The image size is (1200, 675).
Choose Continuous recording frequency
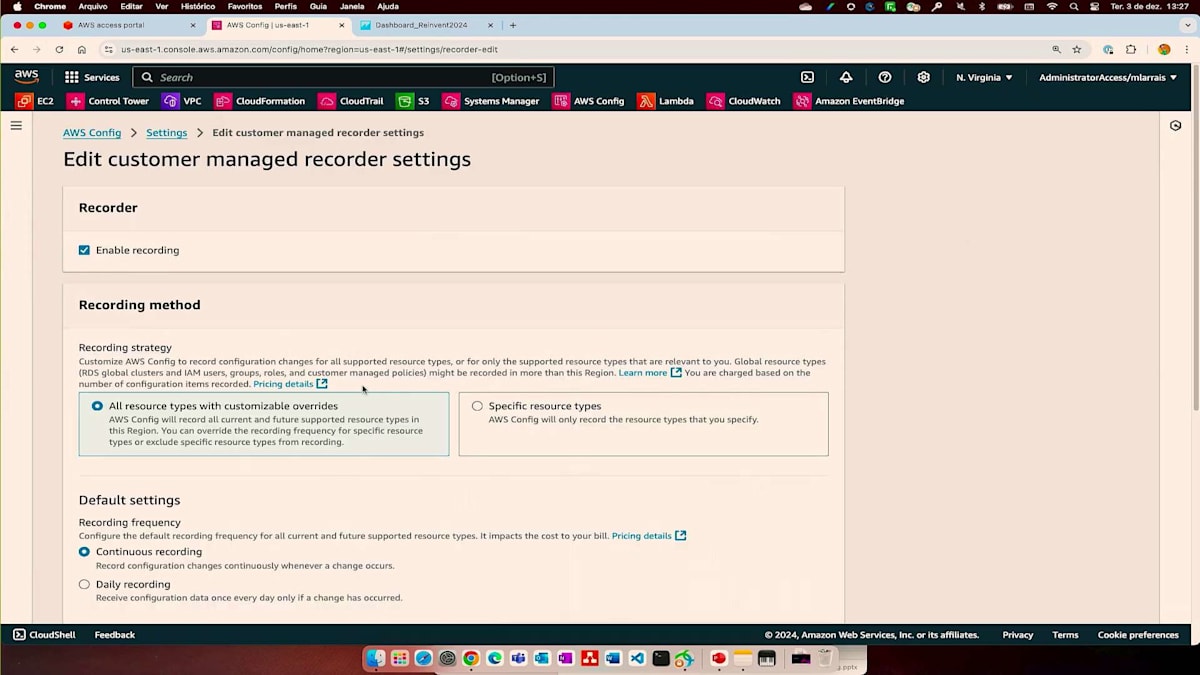[84, 552]
